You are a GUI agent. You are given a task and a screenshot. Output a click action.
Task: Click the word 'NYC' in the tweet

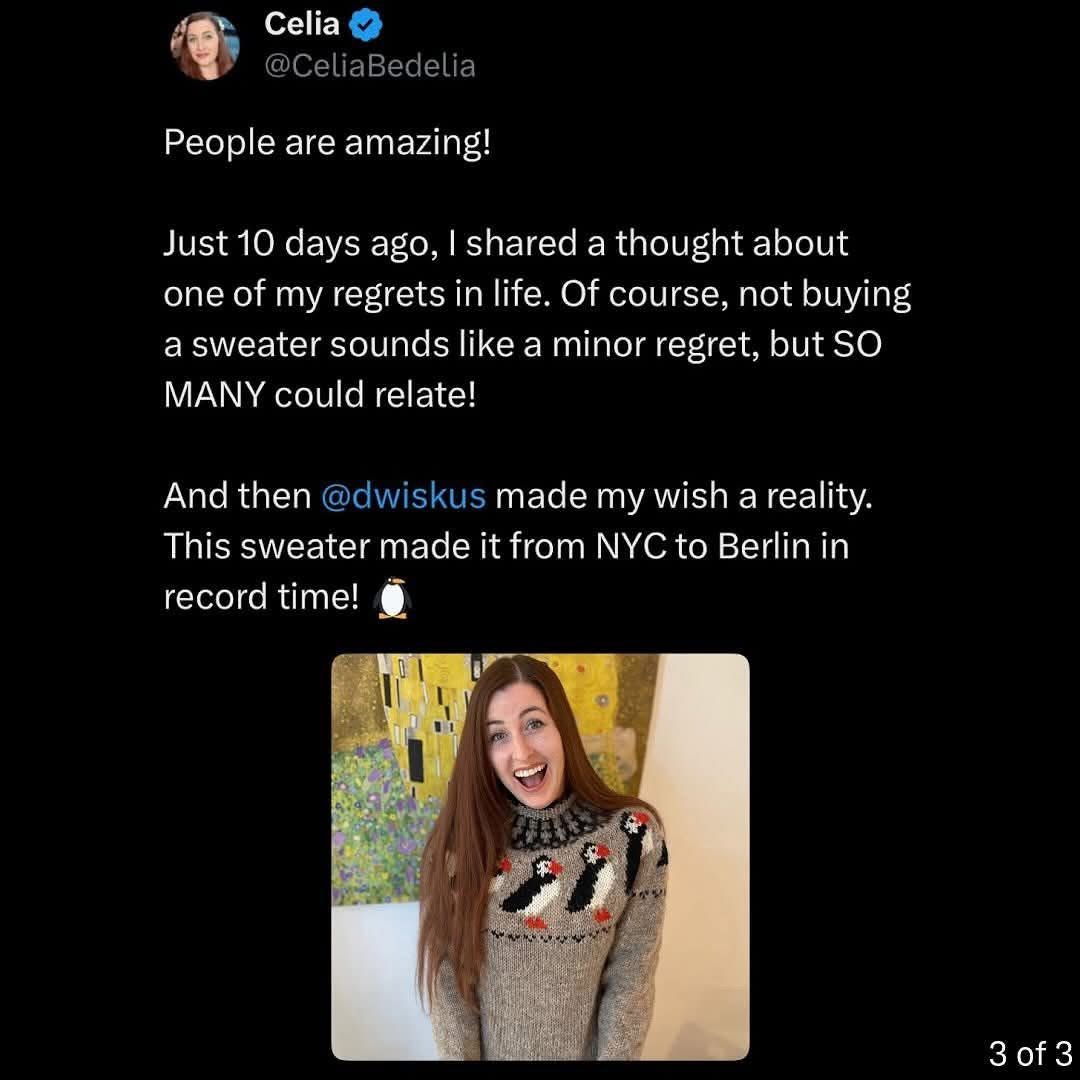[631, 546]
